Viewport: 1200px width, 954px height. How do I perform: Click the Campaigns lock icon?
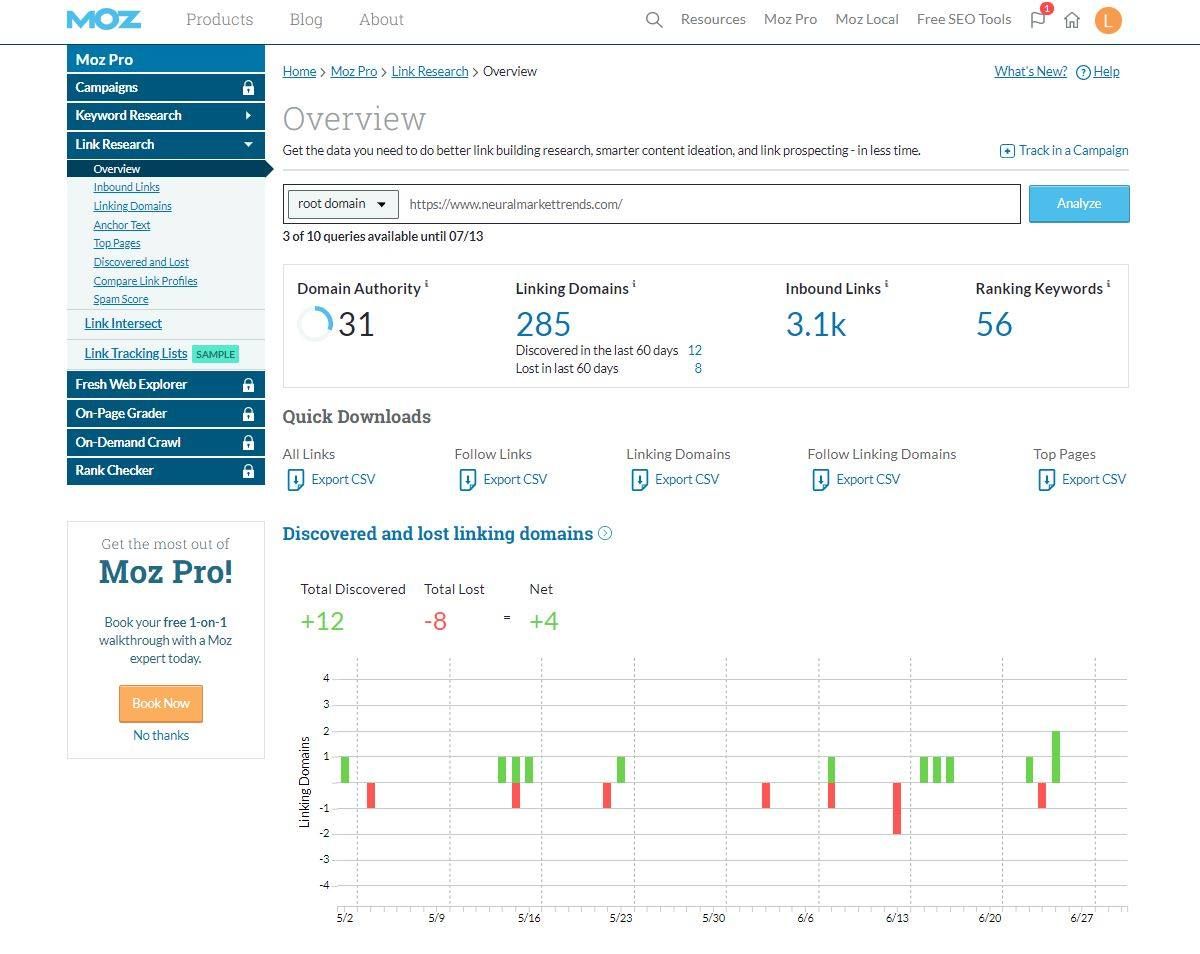click(248, 88)
